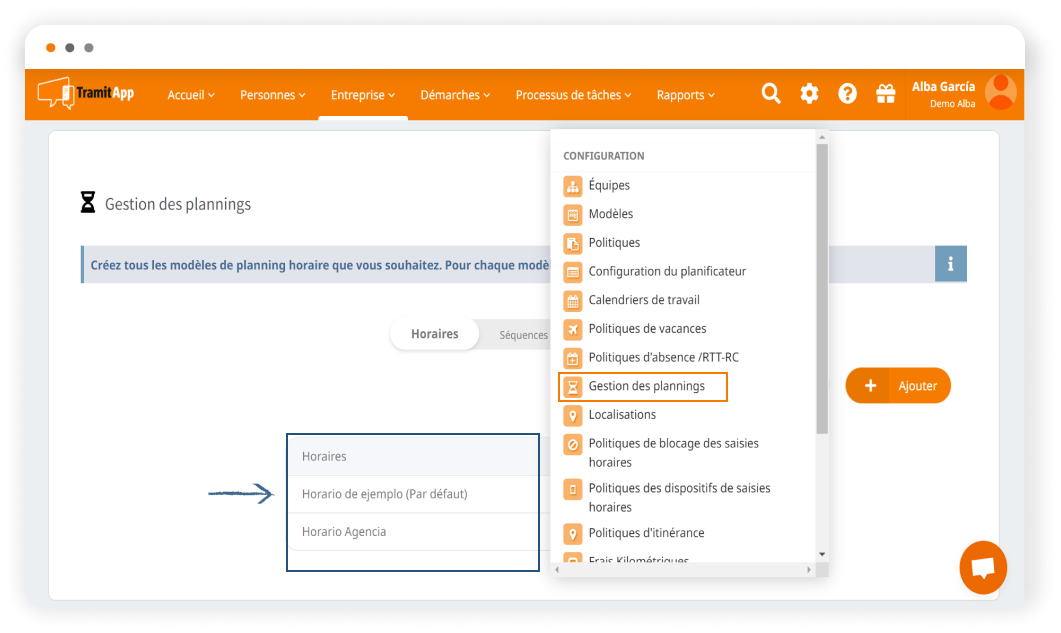Viewport: 1061px width, 633px height.
Task: Click Alba García profile avatar
Action: point(1000,92)
